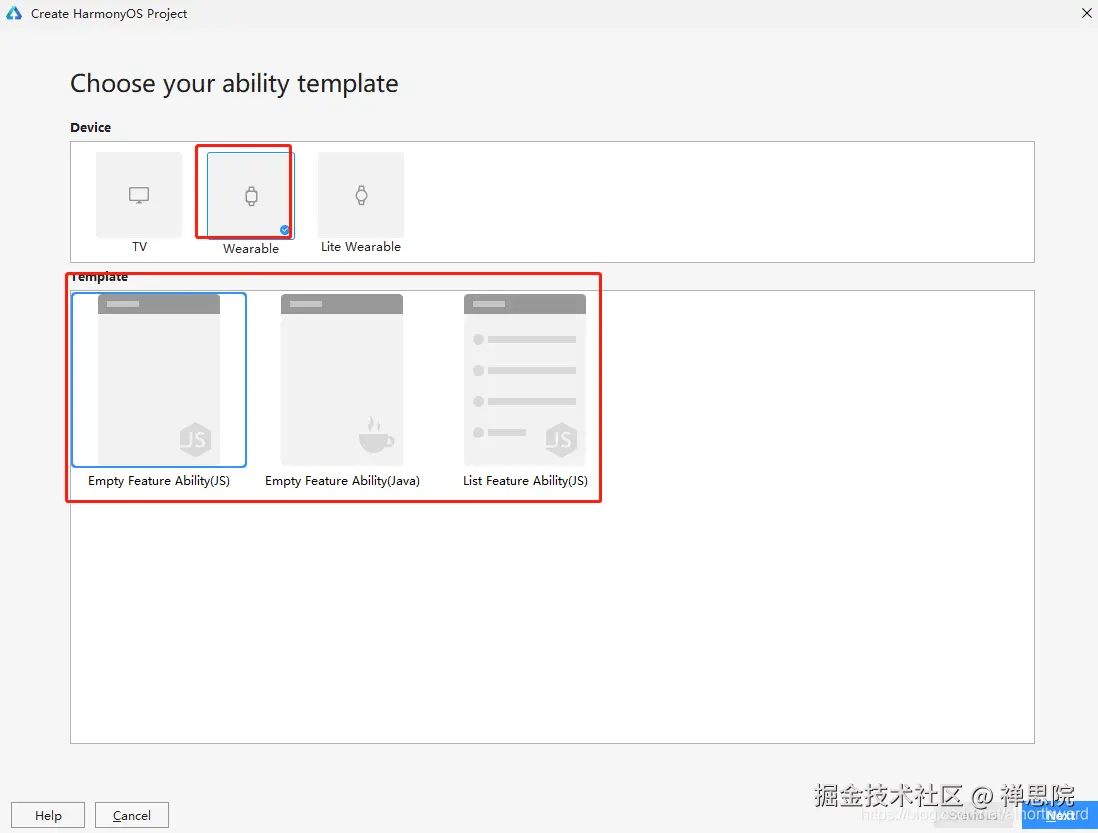This screenshot has height=833, width=1098.
Task: Click the 'List Feature Ability(JS)' label text
Action: pyautogui.click(x=525, y=481)
